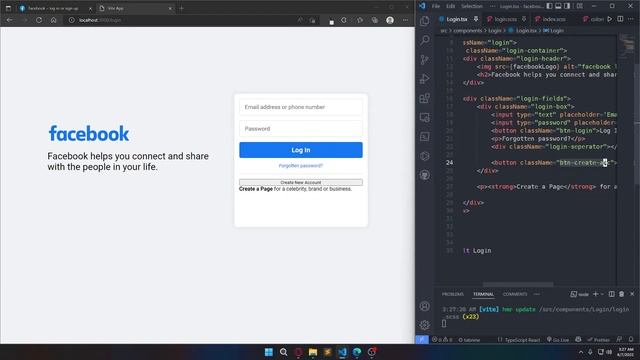The width and height of the screenshot is (640, 360).
Task: Close the terminal panel with X
Action: [632, 294]
